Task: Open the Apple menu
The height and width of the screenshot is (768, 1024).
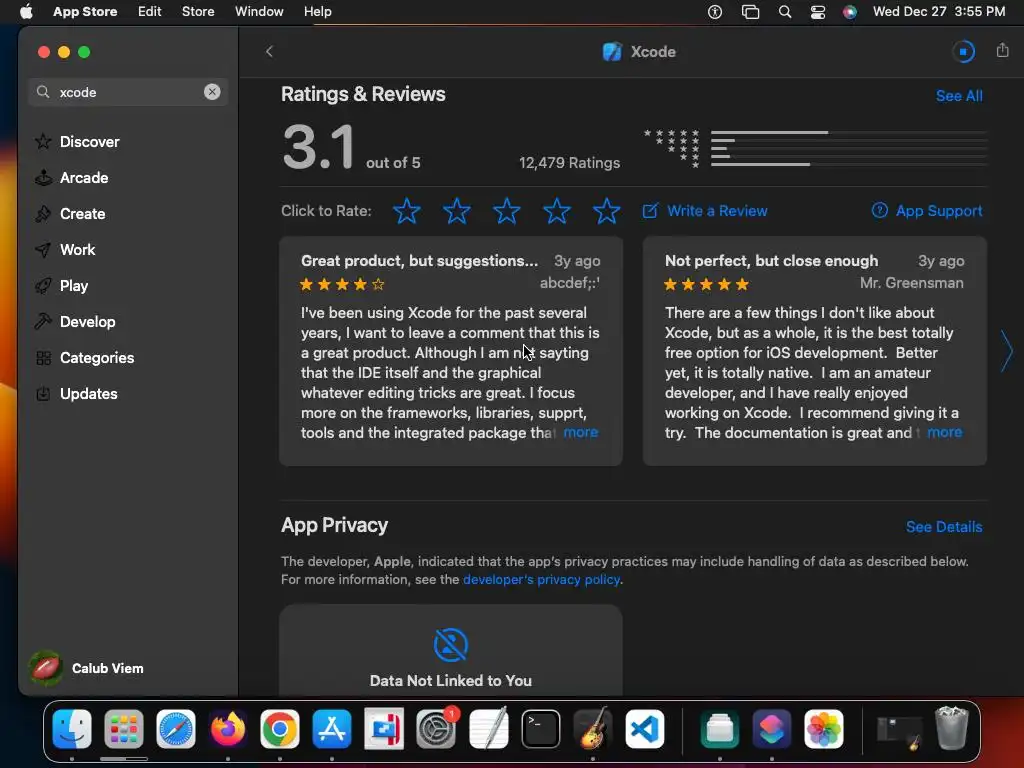Action: (26, 12)
